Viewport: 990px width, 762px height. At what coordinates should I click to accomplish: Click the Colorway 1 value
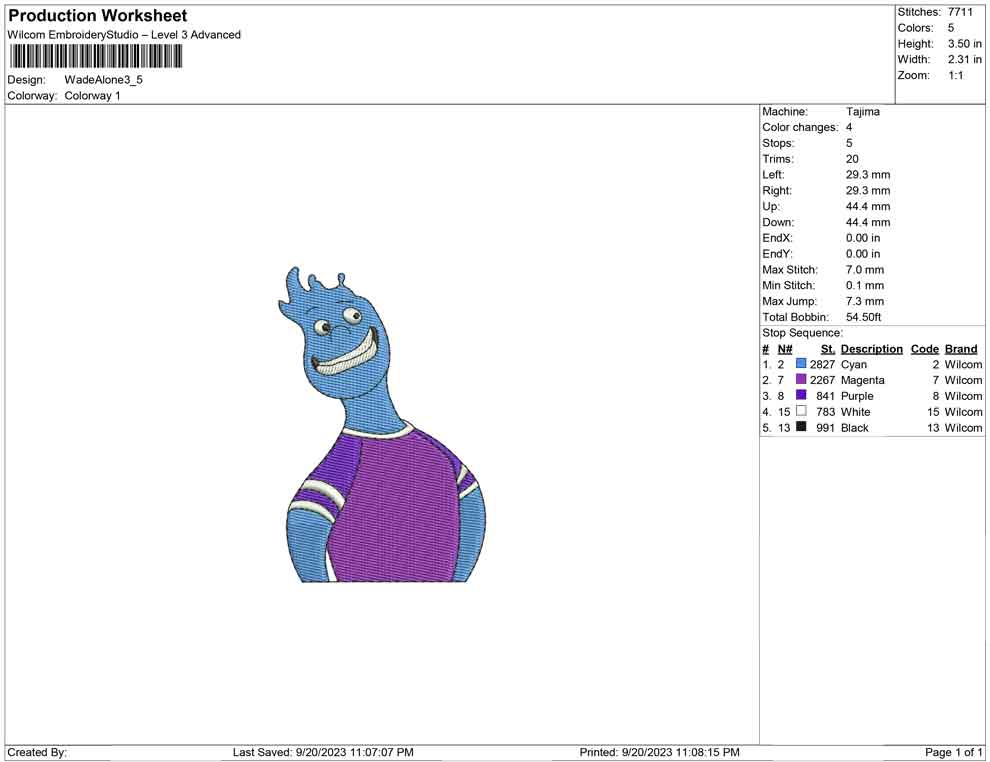[92, 96]
